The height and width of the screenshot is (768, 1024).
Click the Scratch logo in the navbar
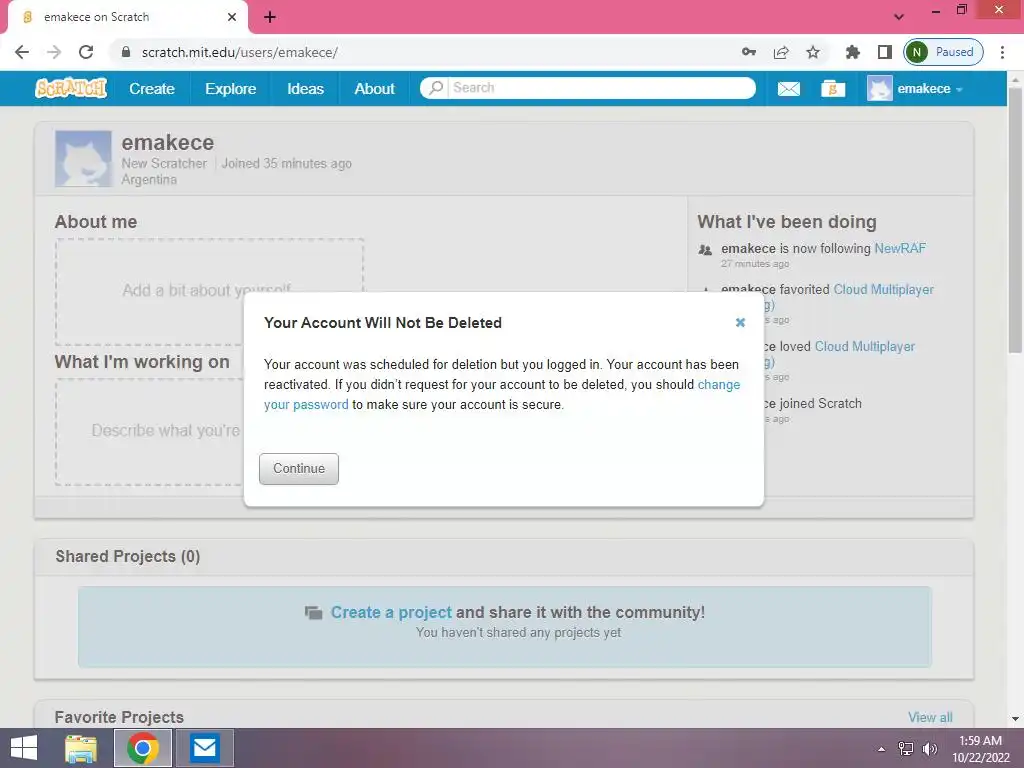pos(71,88)
